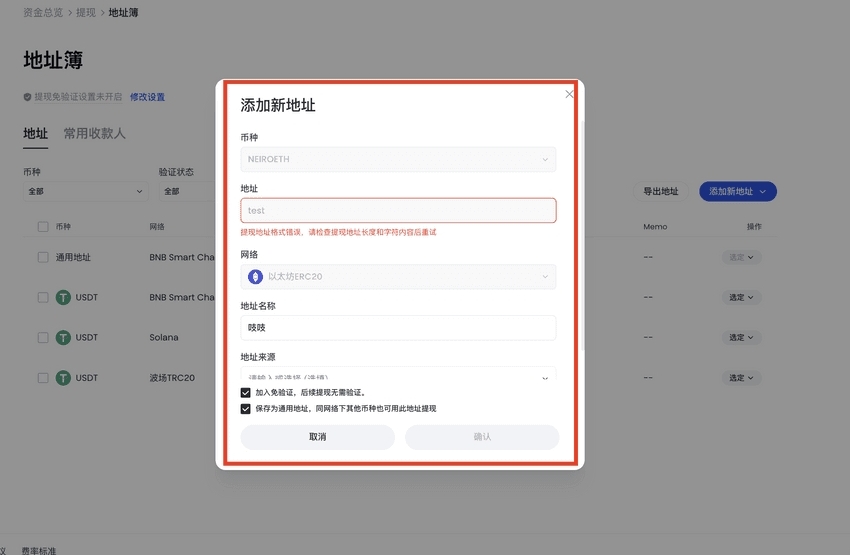
Task: Click USDT coin icon in 波场TRC20 row
Action: [x=63, y=378]
